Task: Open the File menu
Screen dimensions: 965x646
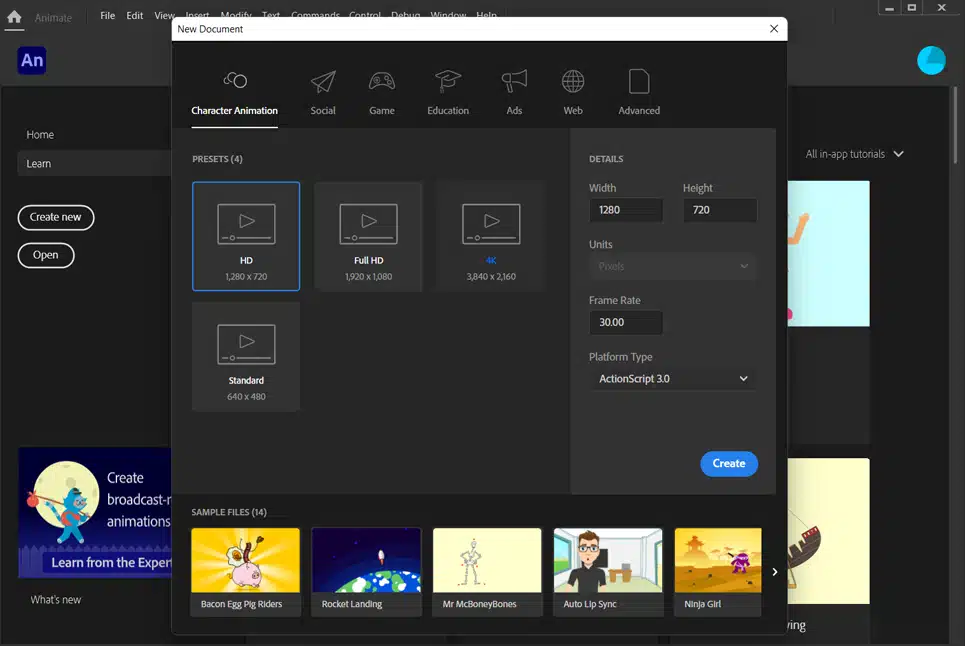Action: point(107,15)
